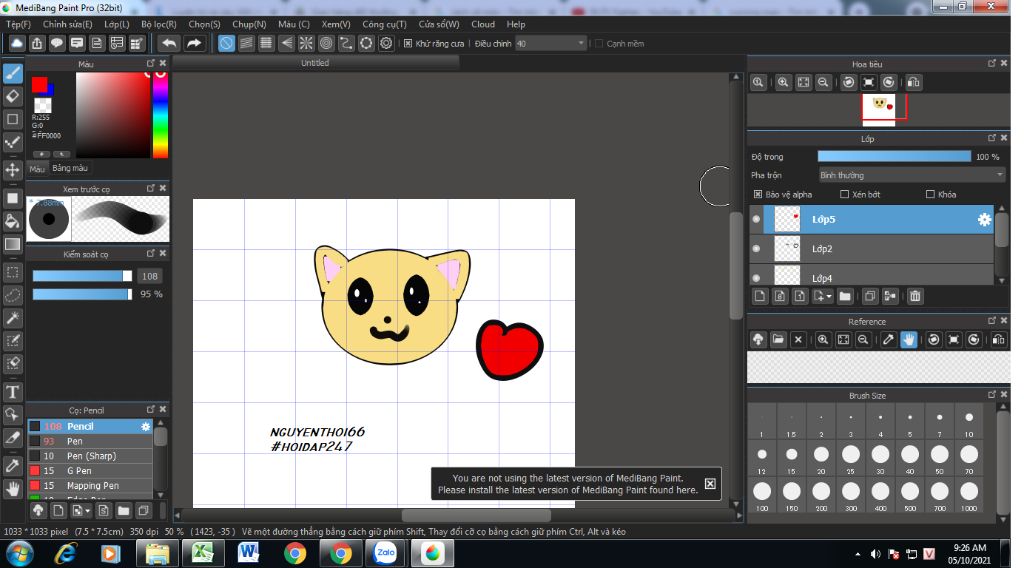The height and width of the screenshot is (568, 1024).
Task: Enable the Circle (concentric) snap guide
Action: pos(326,44)
